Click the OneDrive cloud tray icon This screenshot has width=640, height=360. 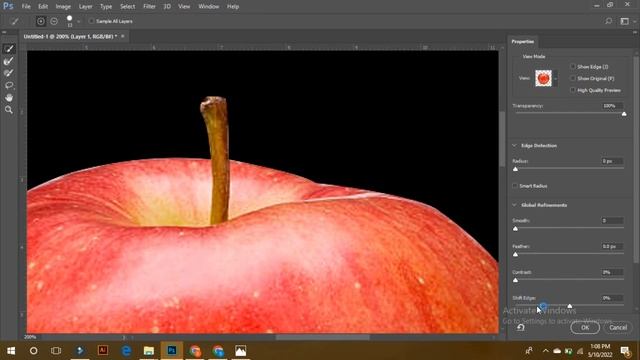pos(557,351)
